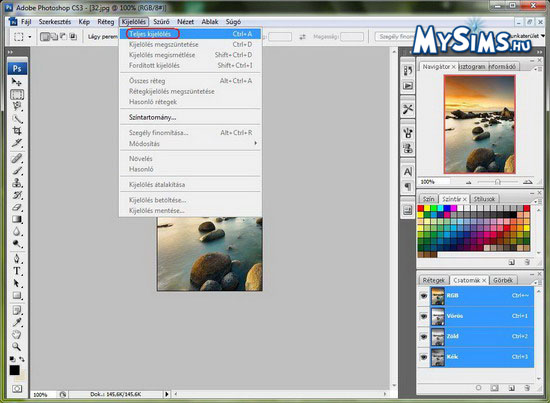The image size is (550, 403).
Task: Select the Slice tool
Action: (x=17, y=143)
